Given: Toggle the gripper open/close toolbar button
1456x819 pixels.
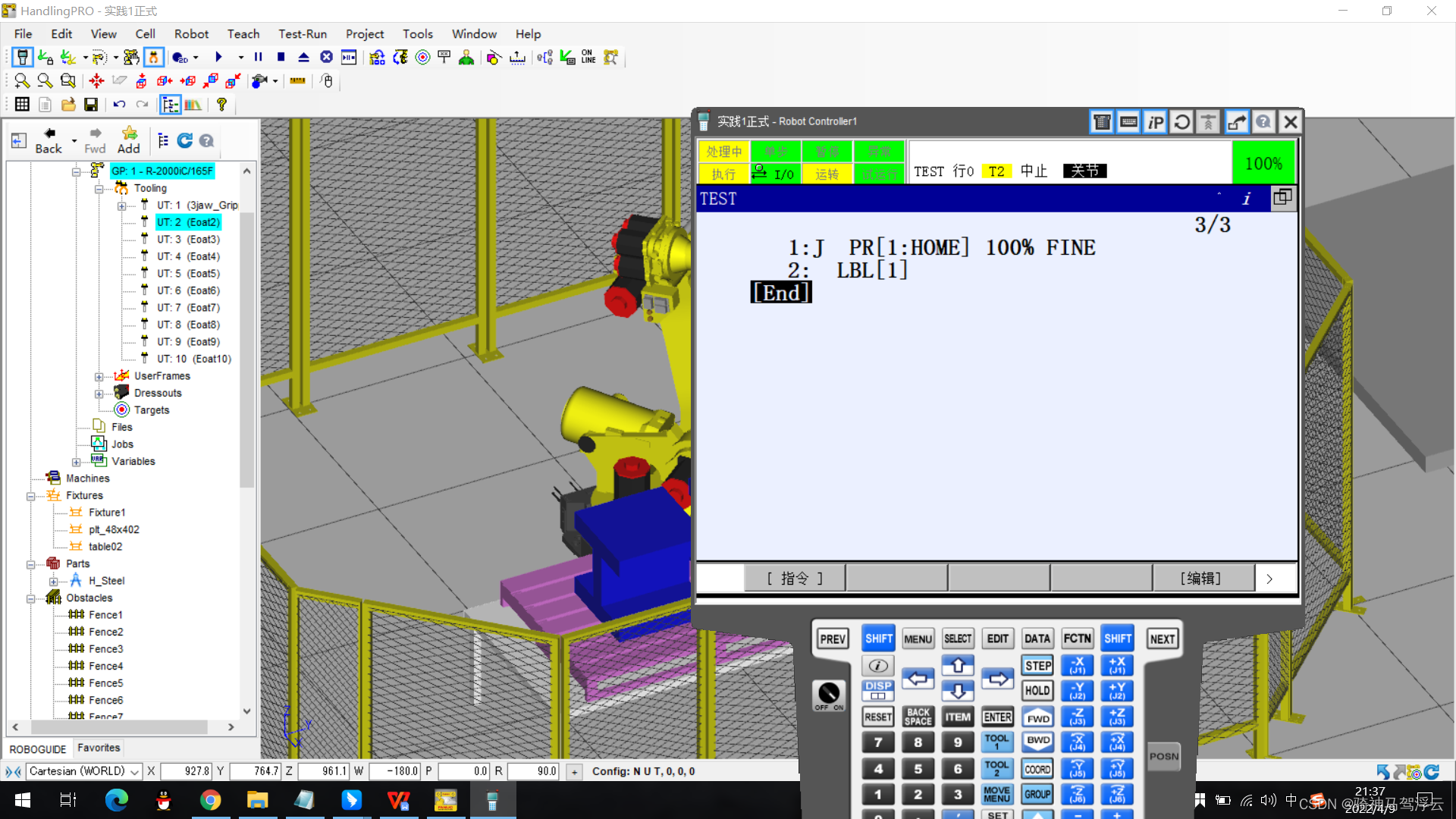Looking at the screenshot, I should [x=154, y=58].
